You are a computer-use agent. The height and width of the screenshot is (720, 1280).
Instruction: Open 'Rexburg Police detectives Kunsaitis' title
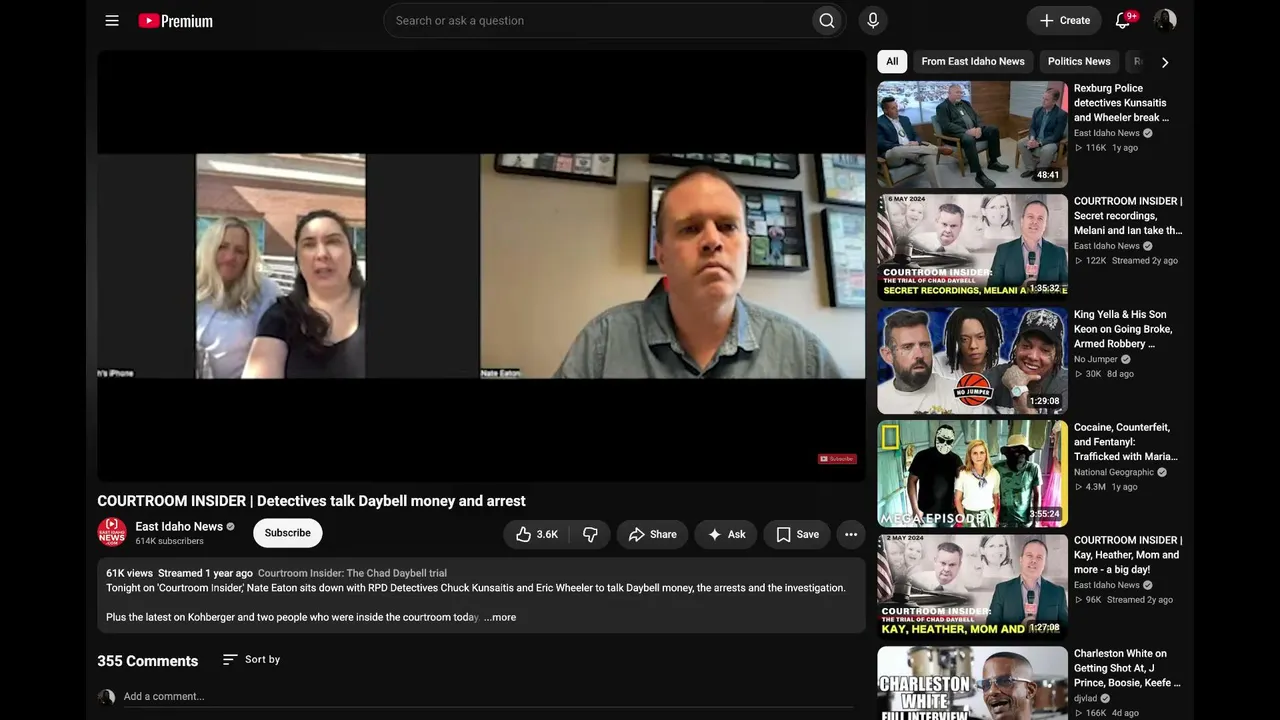tap(1122, 103)
